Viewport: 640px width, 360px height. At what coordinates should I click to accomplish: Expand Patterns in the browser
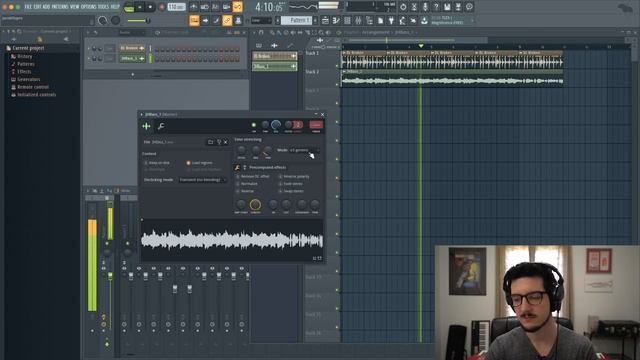coord(26,64)
